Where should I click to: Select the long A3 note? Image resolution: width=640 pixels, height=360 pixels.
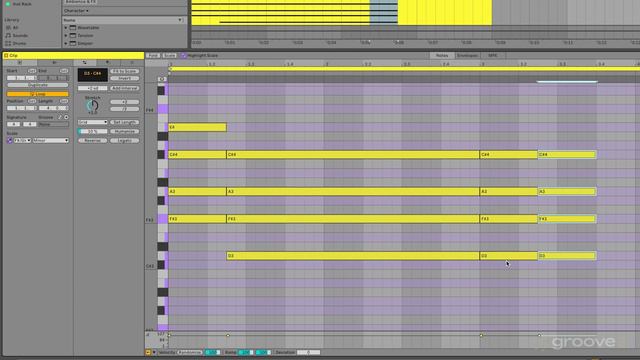click(353, 191)
